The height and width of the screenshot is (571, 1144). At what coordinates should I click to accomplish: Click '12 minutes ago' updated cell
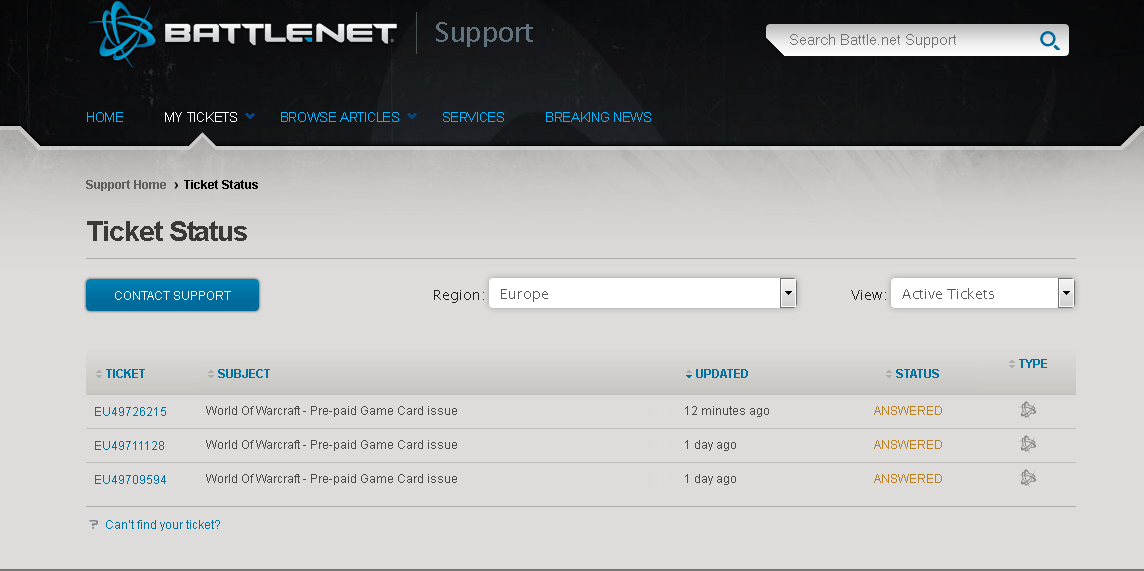click(727, 411)
